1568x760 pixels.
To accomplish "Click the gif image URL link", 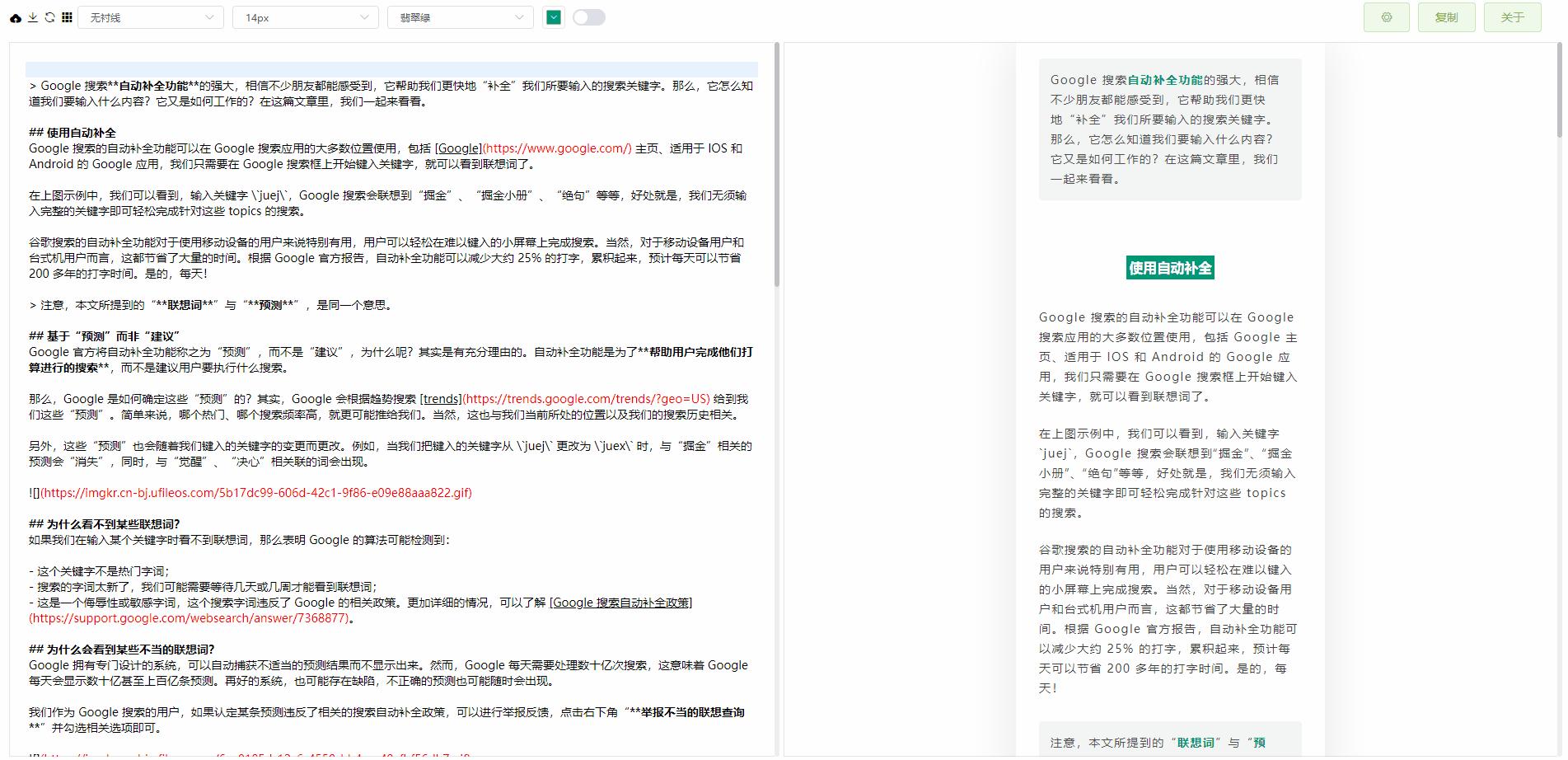I will coord(254,493).
